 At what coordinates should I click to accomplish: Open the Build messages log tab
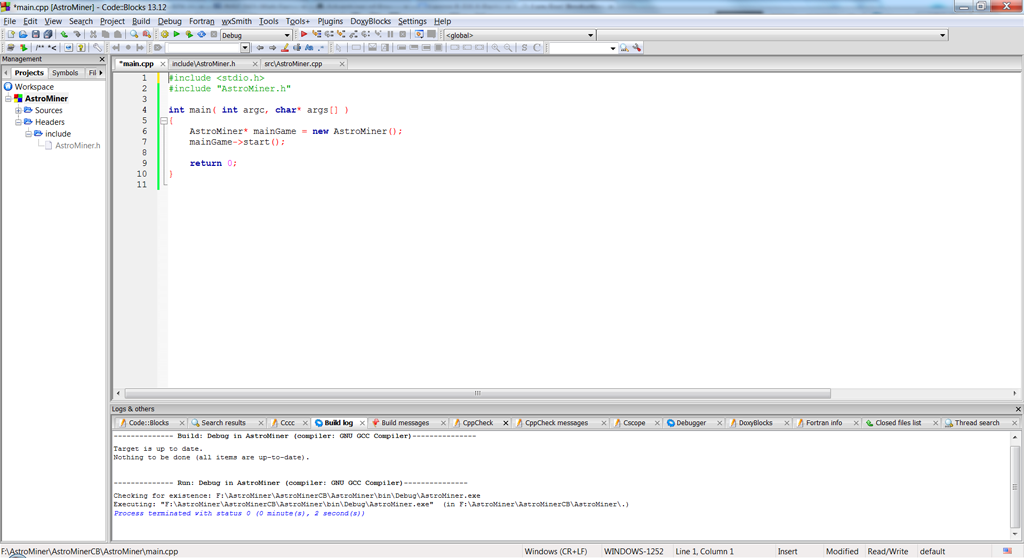click(405, 423)
